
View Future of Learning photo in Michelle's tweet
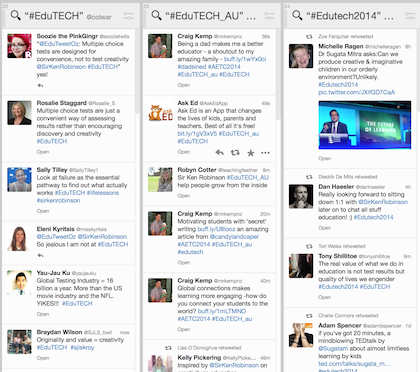click(365, 125)
